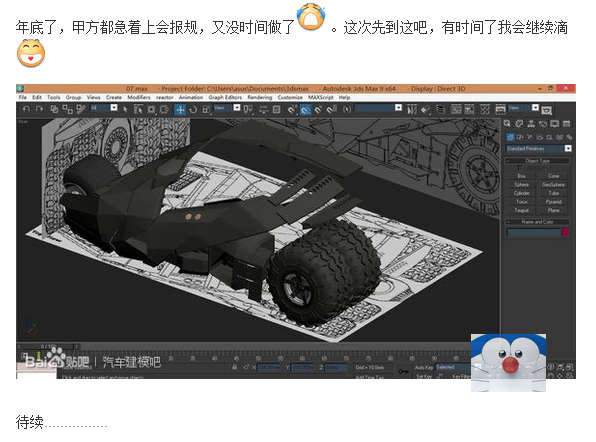Viewport: 596px width, 442px height.
Task: Select the Geometry category icon in Create panel
Action: pos(510,137)
